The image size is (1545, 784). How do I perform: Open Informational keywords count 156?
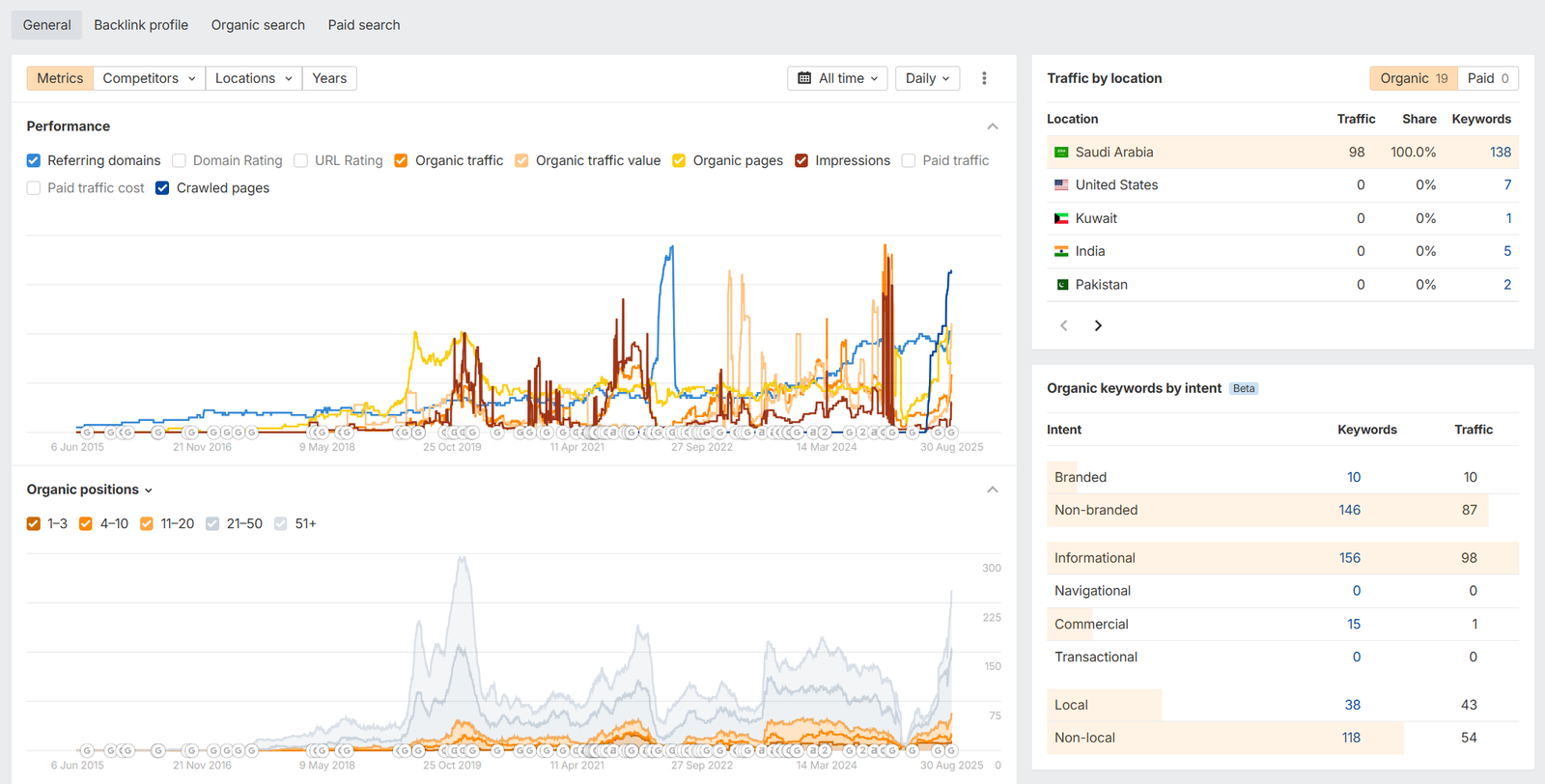[1349, 558]
